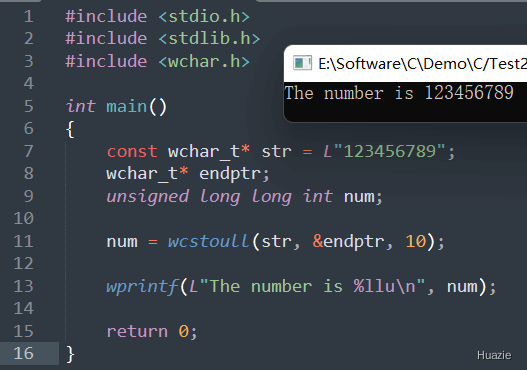Viewport: 527px width, 370px height.
Task: Click the unsigned keyword on line 9
Action: pos(148,197)
